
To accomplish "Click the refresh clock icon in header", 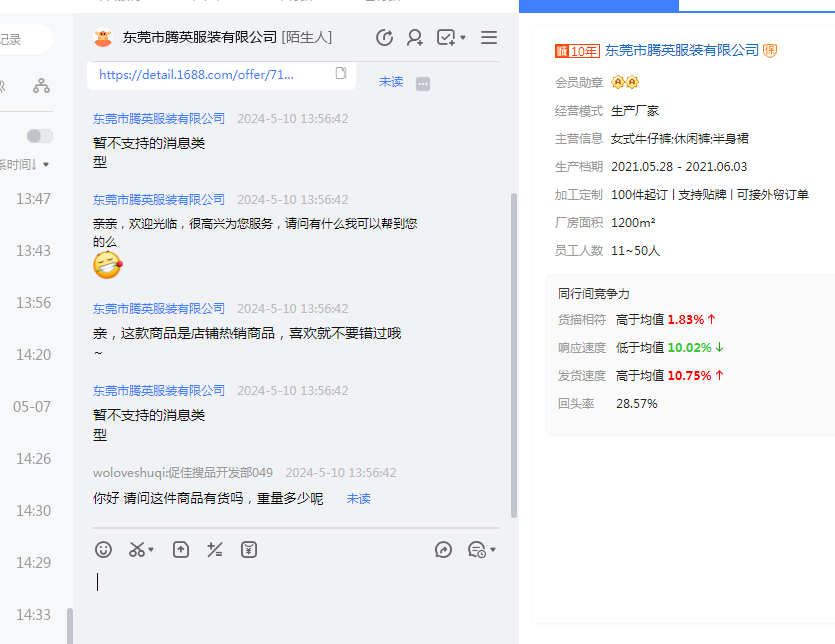I will point(384,38).
